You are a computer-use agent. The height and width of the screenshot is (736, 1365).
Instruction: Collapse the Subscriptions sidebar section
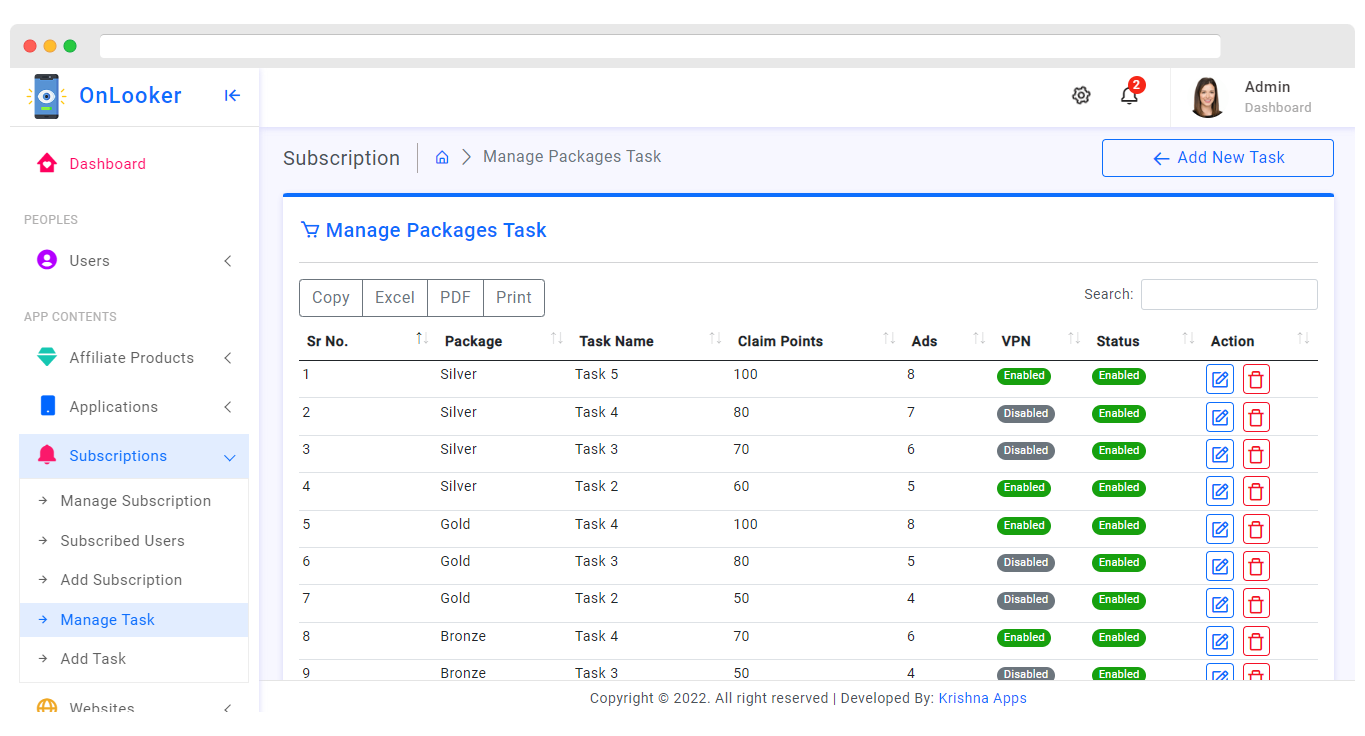[134, 456]
